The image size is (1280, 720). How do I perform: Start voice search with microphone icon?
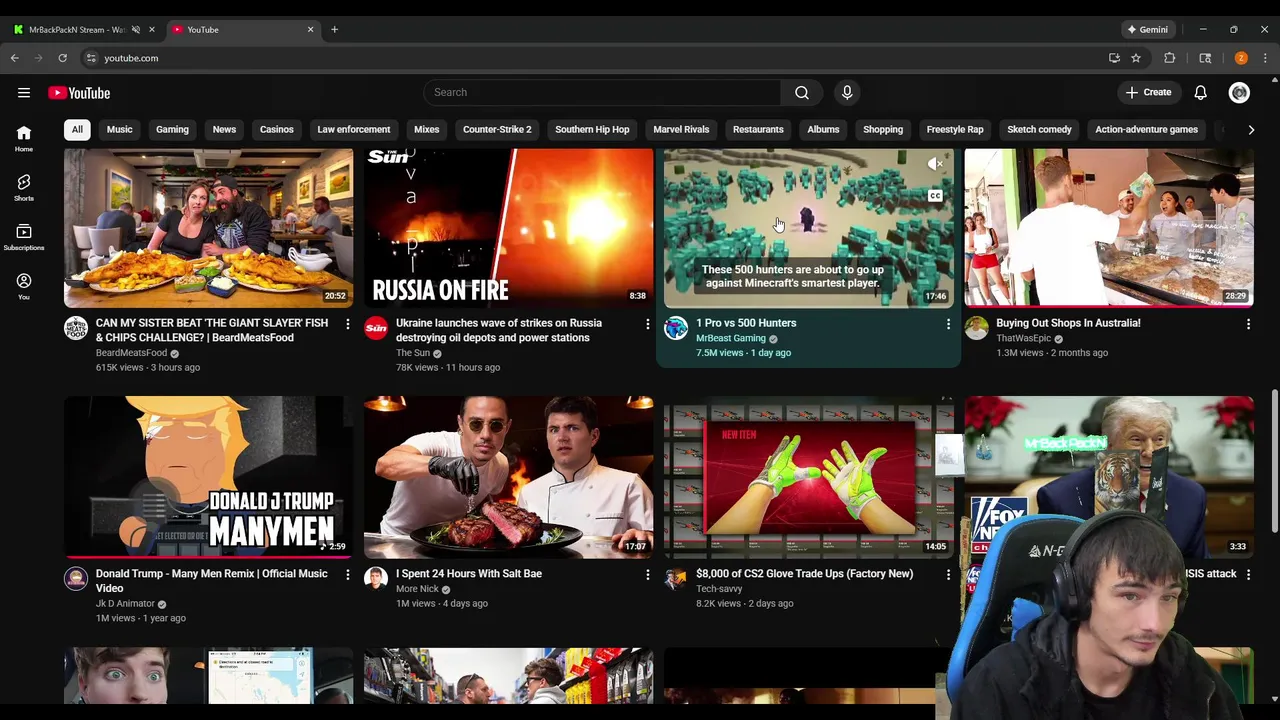tap(847, 93)
